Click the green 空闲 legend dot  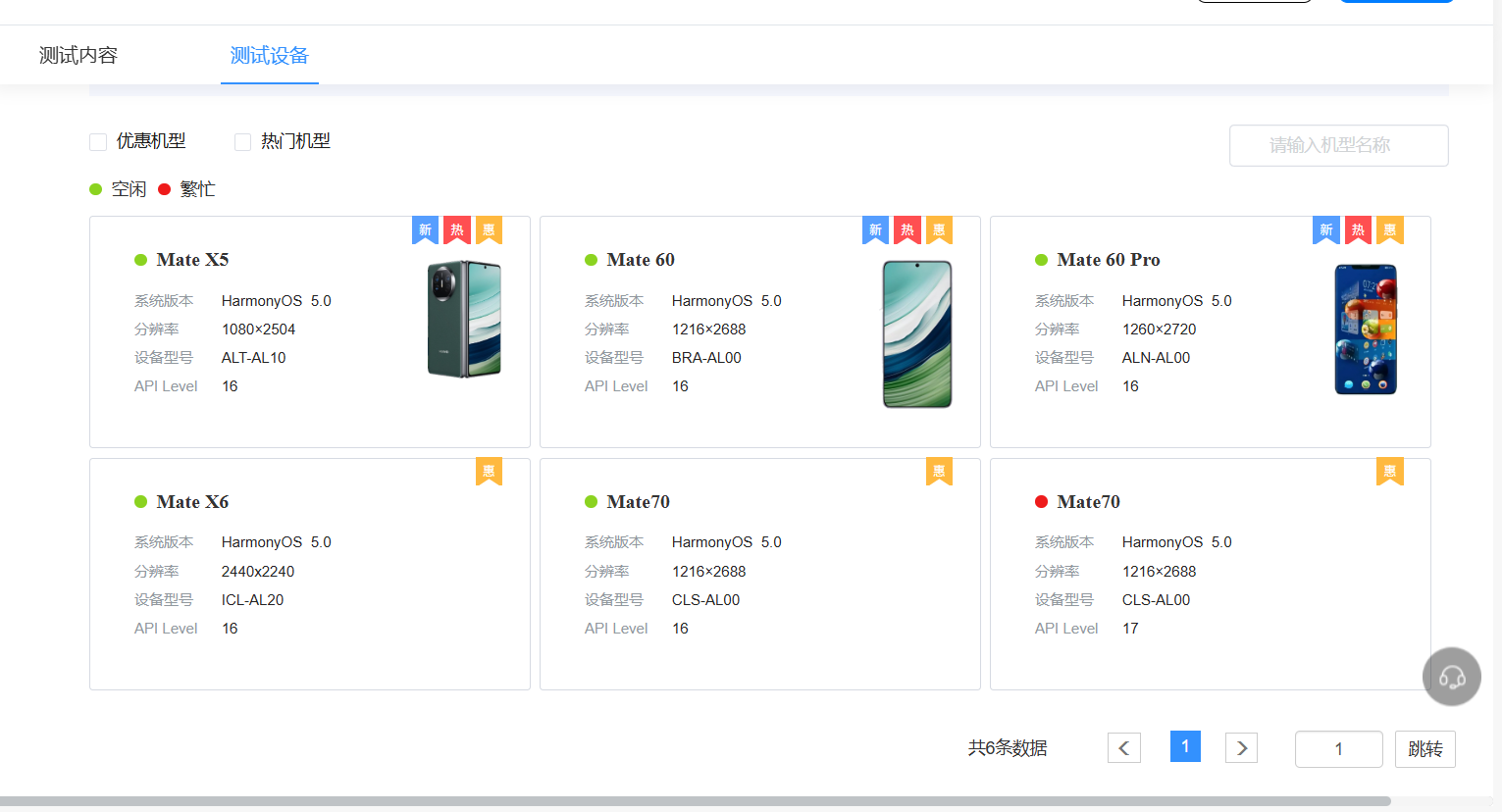[95, 189]
